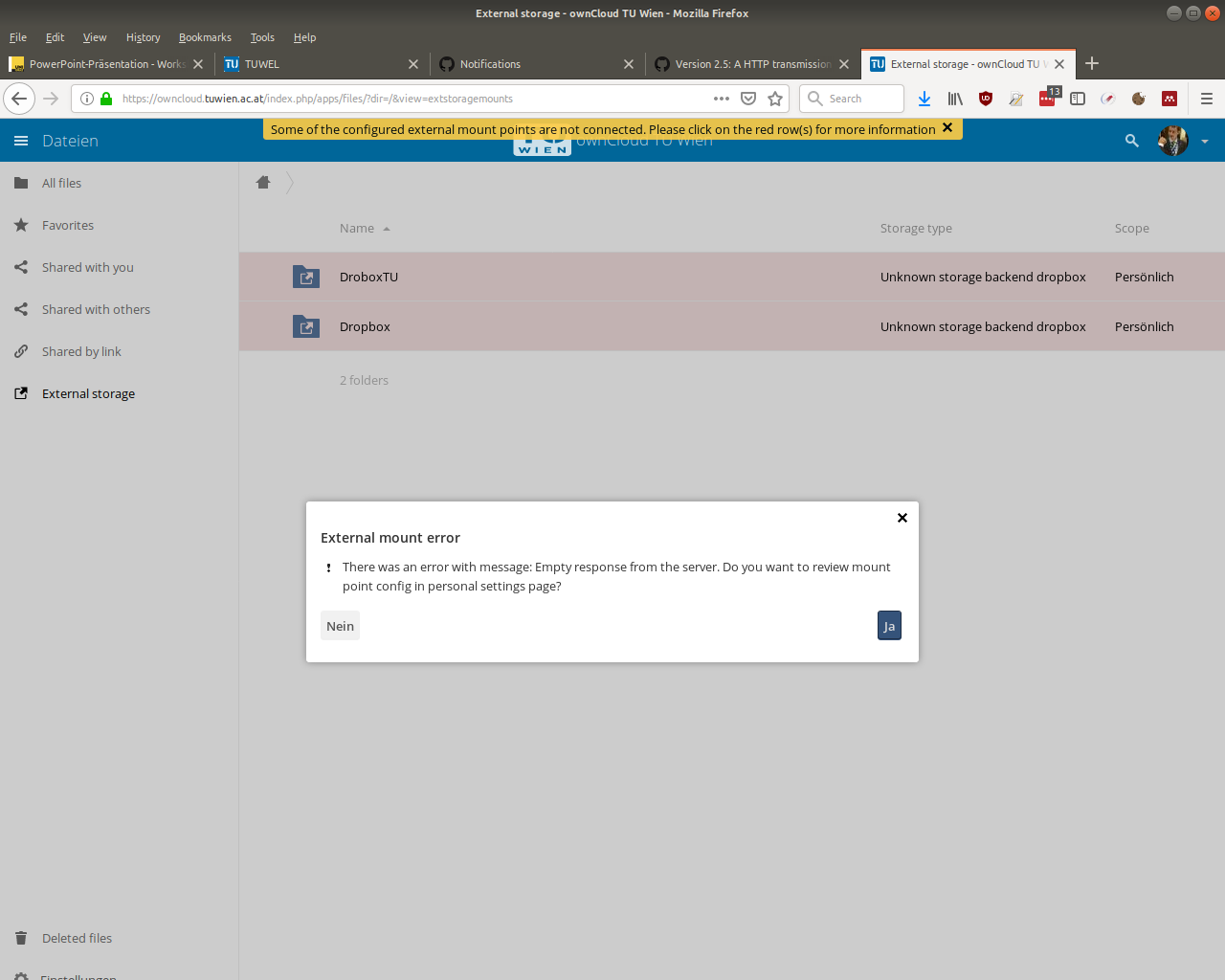Image resolution: width=1225 pixels, height=980 pixels.
Task: Click Dropbox row Persönlich scope
Action: (1144, 326)
